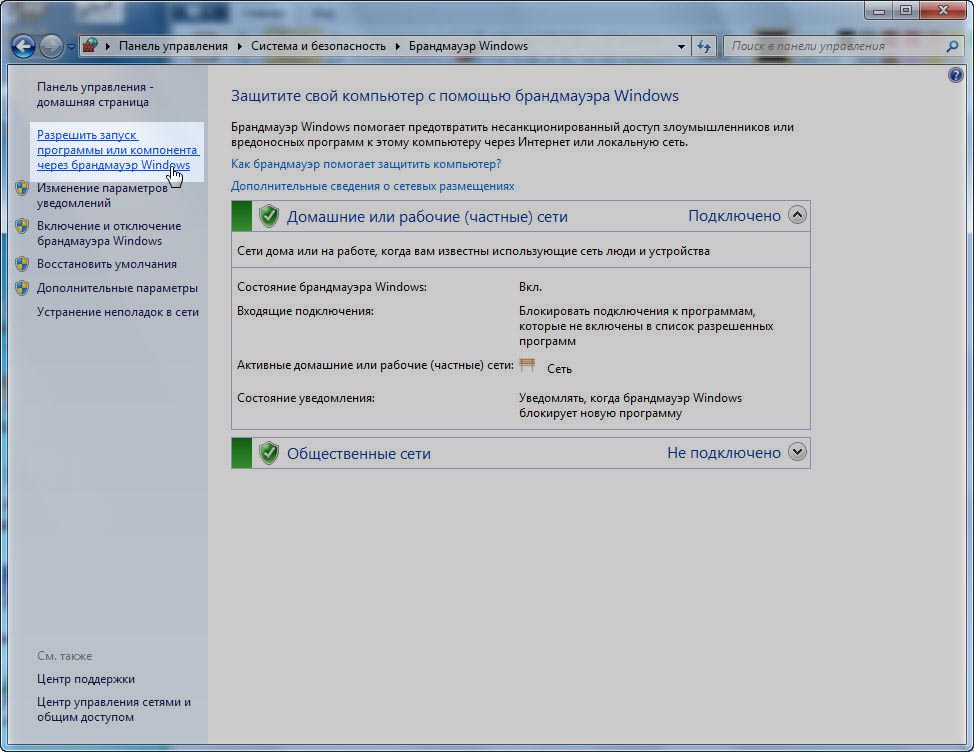Viewport: 974px width, 752px height.
Task: Click Как брандмауэр помогает защитить компьютер link
Action: 366,163
